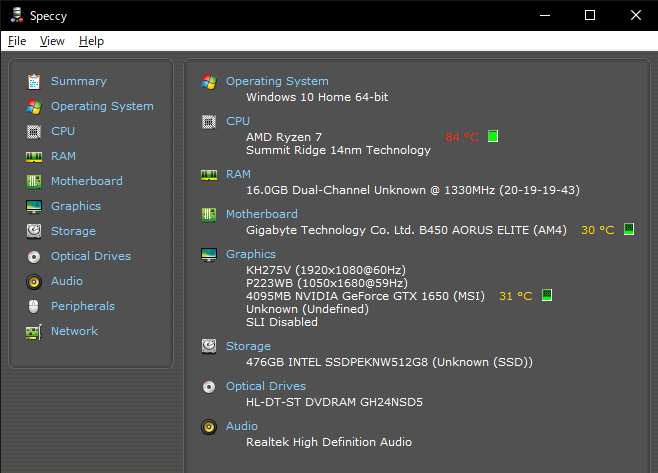Screen dimensions: 658x473
Task: Click 'AMD Ryzen 7' text
Action: (x=284, y=137)
